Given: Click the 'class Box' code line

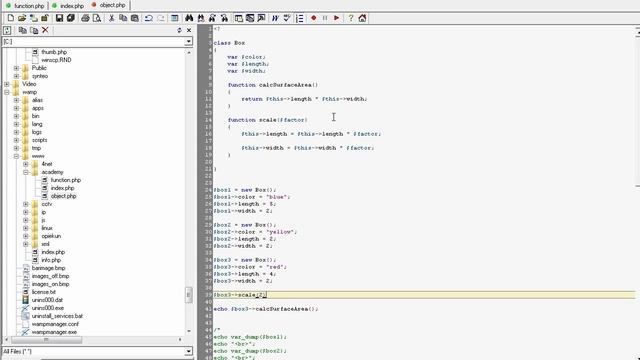Looking at the screenshot, I should (x=229, y=43).
